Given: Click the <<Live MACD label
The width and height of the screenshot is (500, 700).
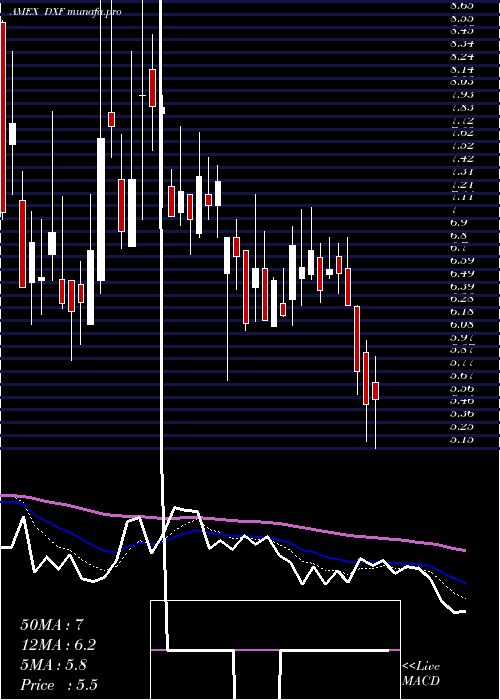Looking at the screenshot, I should point(421,674).
